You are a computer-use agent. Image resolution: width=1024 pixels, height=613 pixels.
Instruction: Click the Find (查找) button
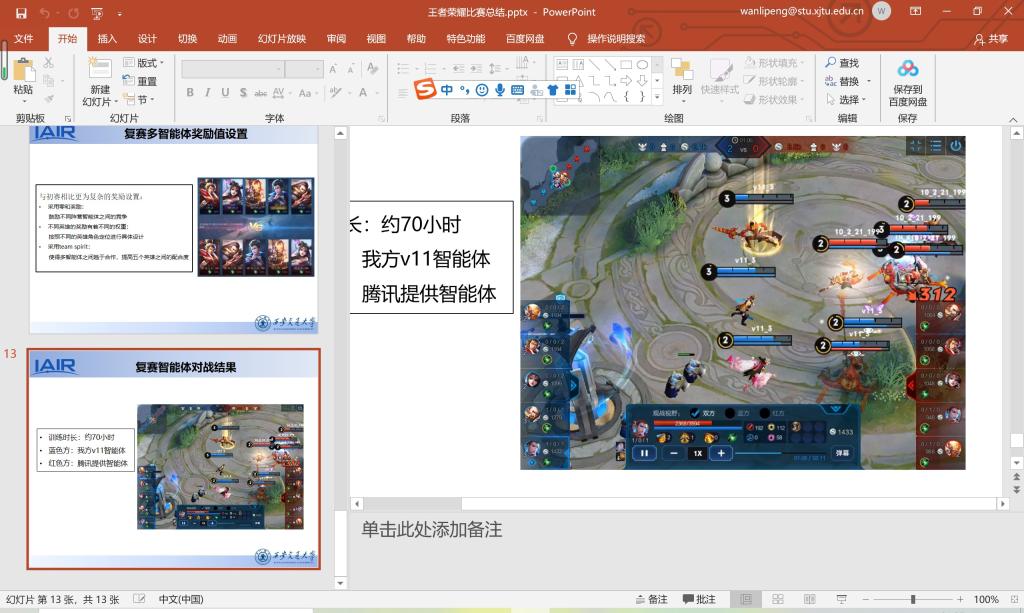click(x=842, y=63)
